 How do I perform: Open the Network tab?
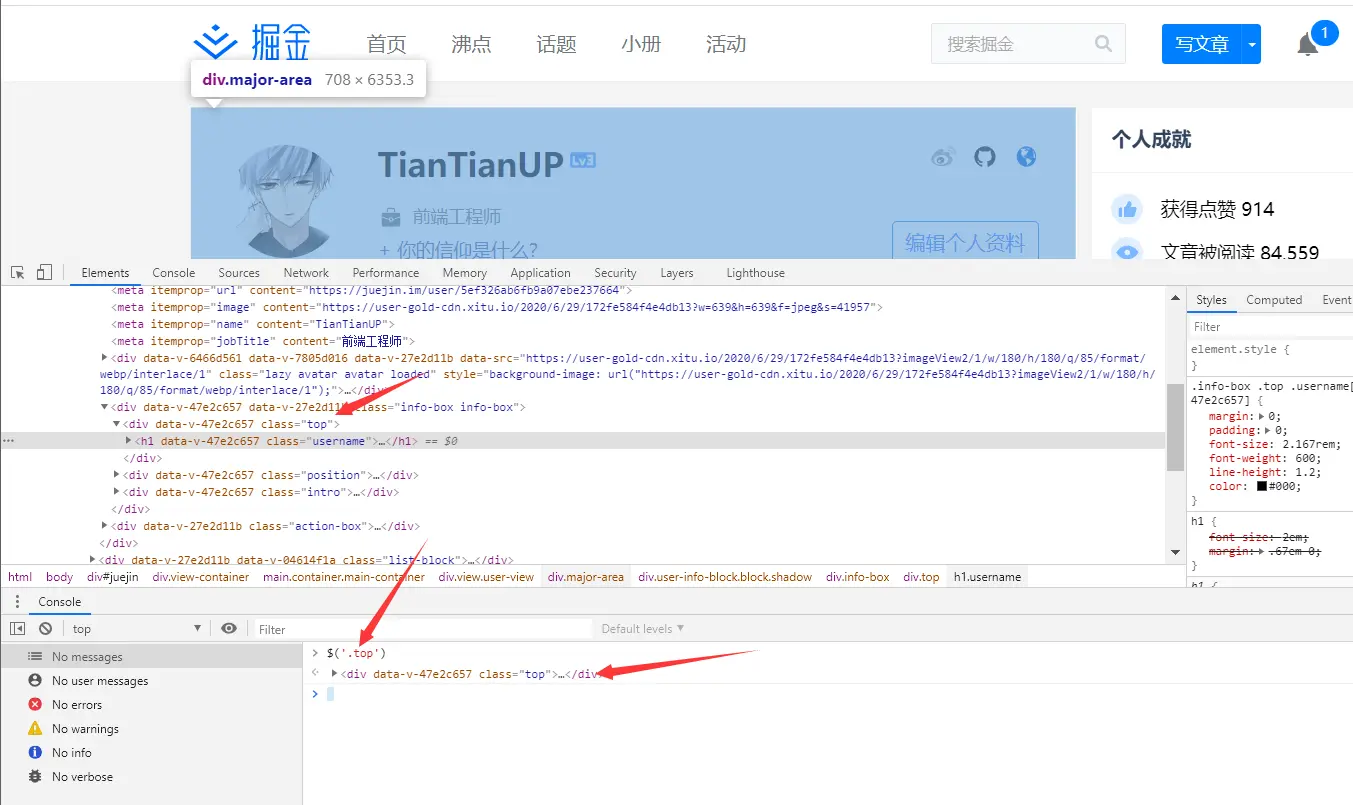click(x=306, y=272)
